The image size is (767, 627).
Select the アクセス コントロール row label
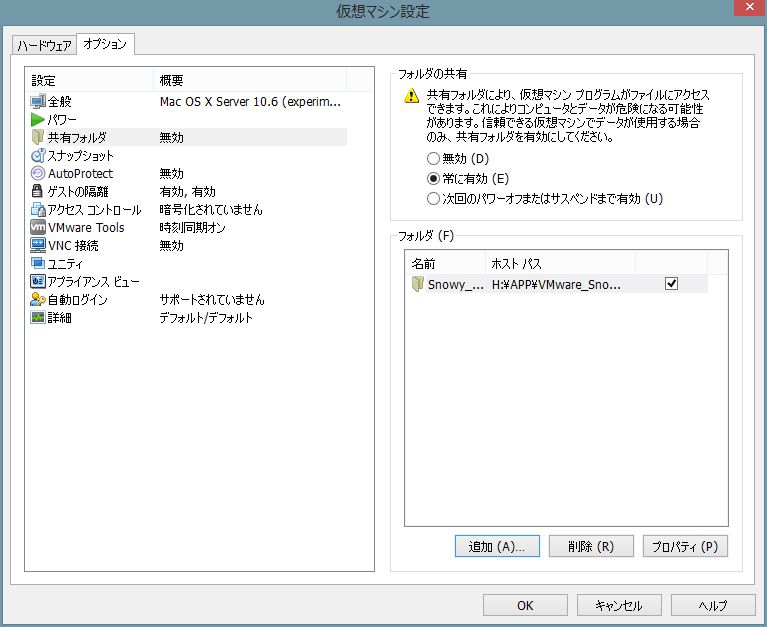click(94, 210)
